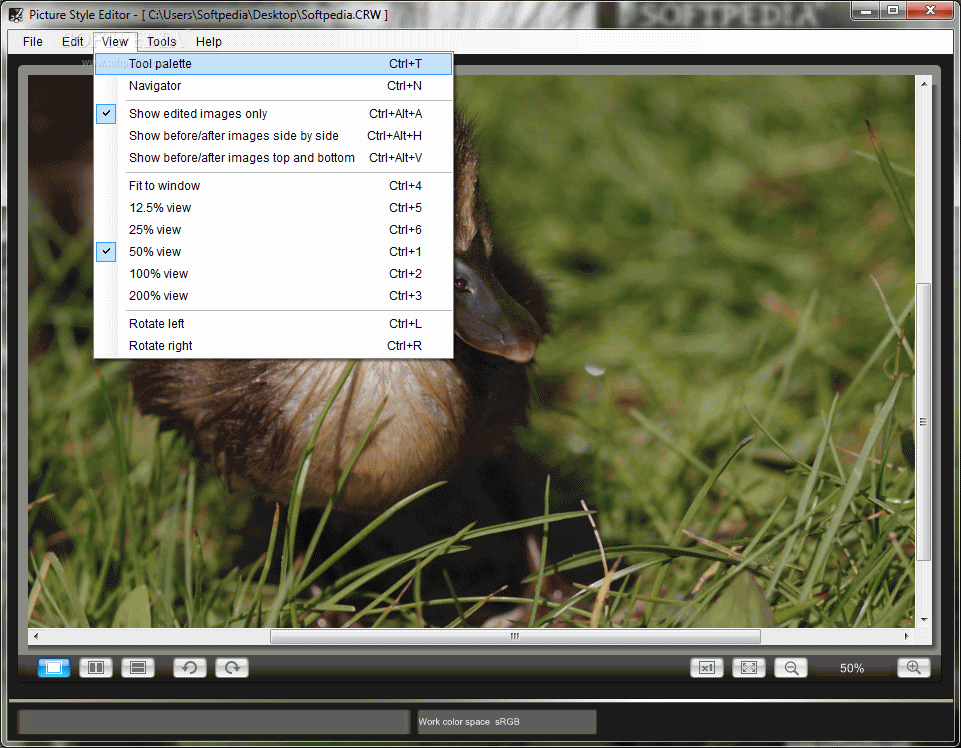Select 100% view menu entry
The width and height of the screenshot is (961, 748).
(273, 274)
